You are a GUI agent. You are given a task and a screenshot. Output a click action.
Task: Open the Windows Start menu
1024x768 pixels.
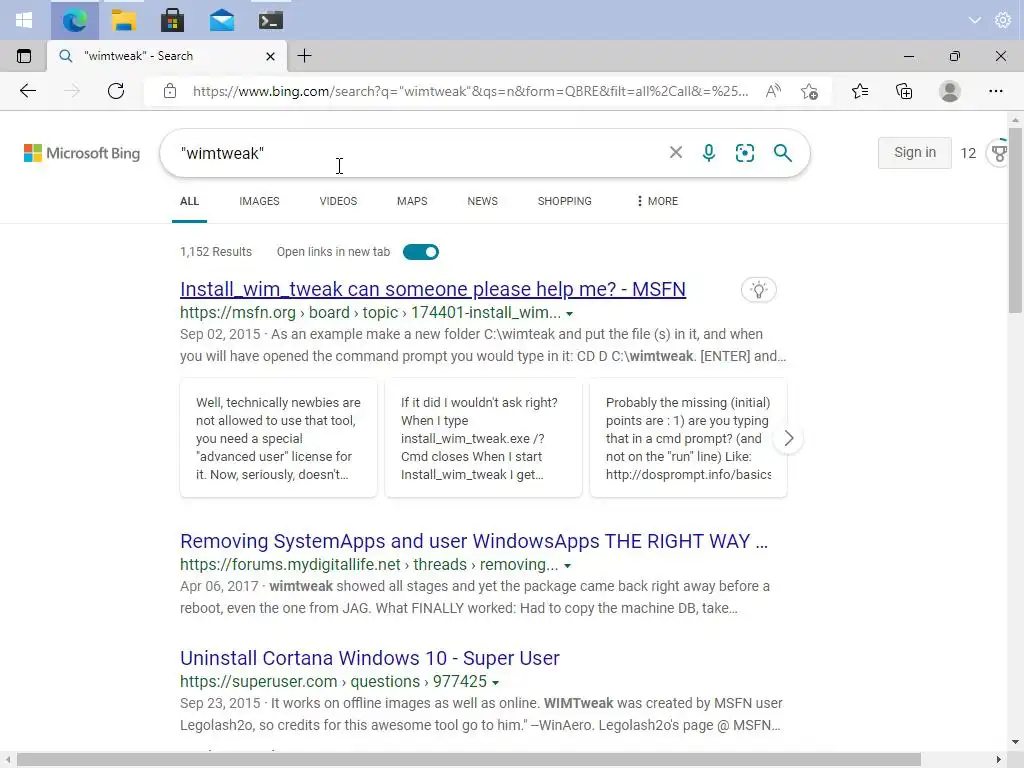(x=24, y=20)
